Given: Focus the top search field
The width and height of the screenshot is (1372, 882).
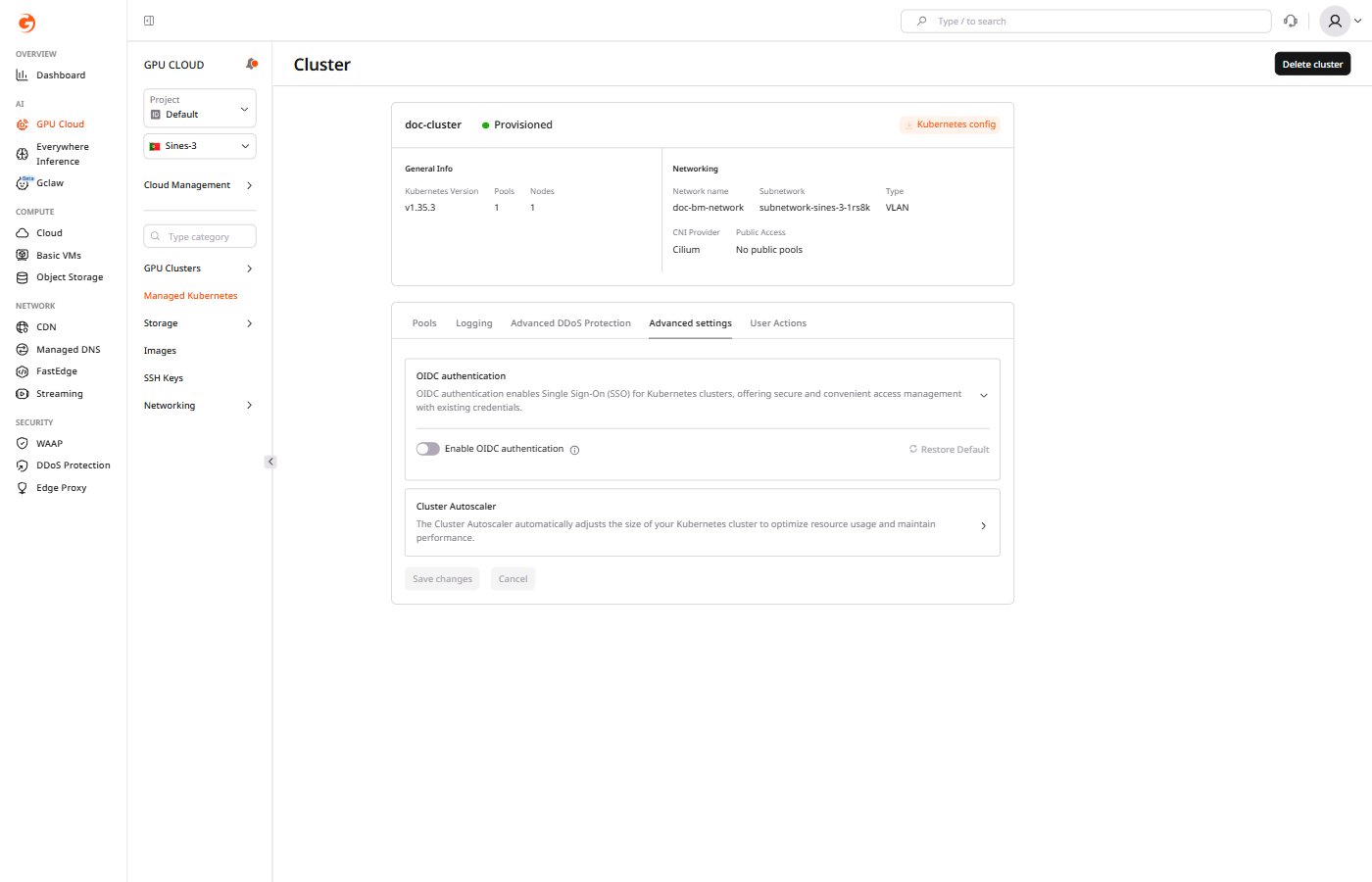Looking at the screenshot, I should point(1086,22).
